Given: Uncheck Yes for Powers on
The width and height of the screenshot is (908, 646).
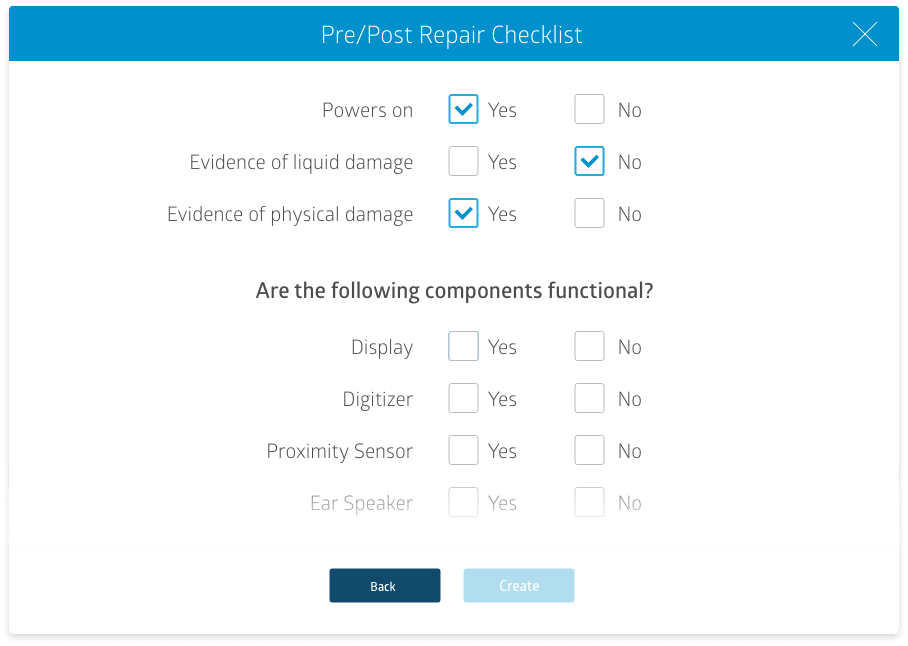Looking at the screenshot, I should [x=463, y=110].
